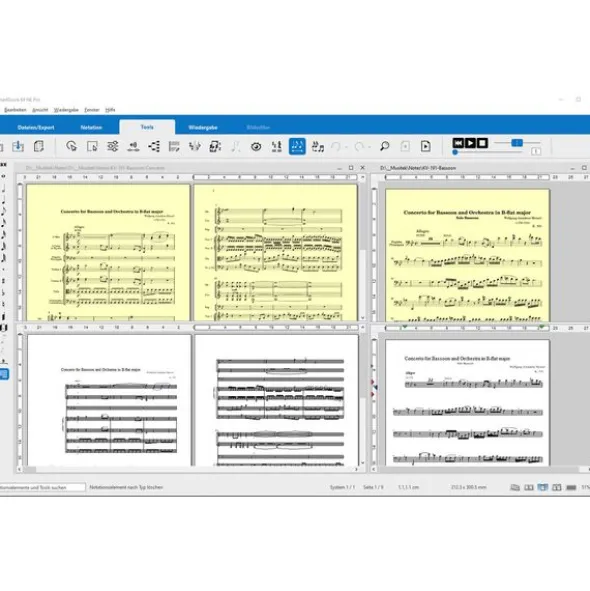
Task: Click the yellow second score page thumbnail
Action: coord(276,253)
